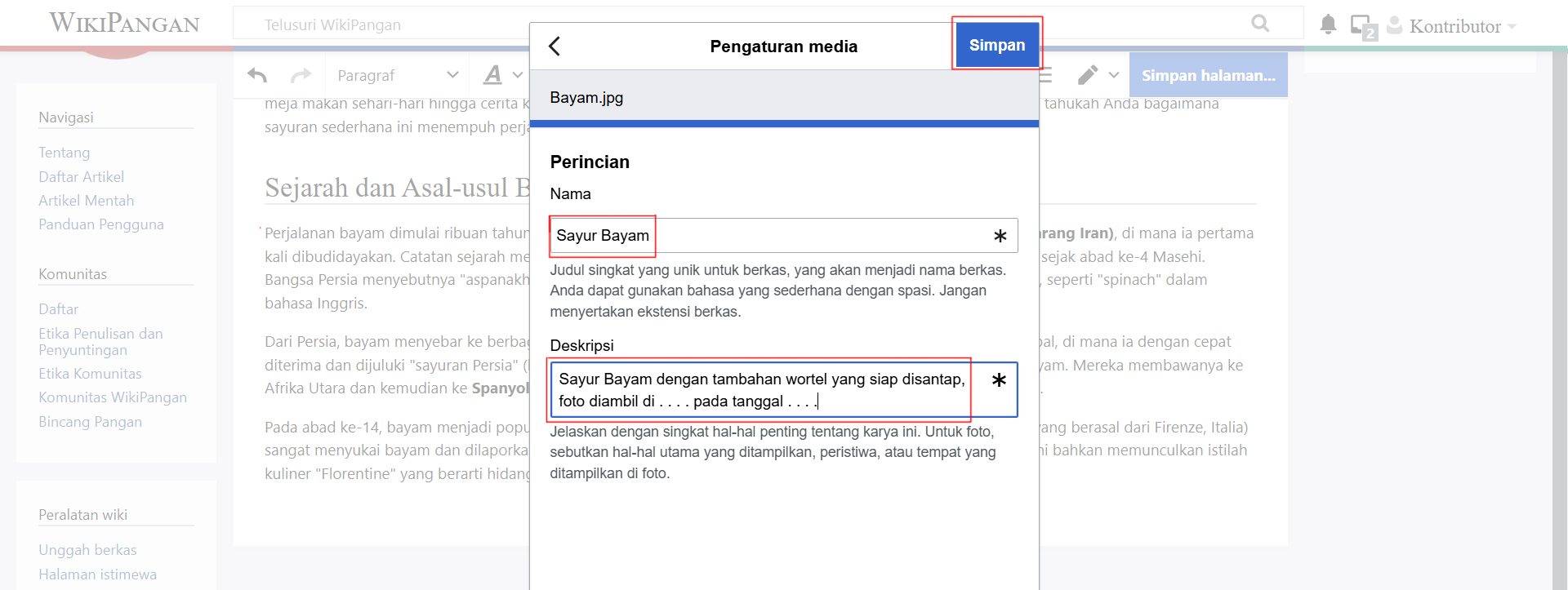The image size is (1568, 590).
Task: Click the Simpan halaman button
Action: 1208,75
